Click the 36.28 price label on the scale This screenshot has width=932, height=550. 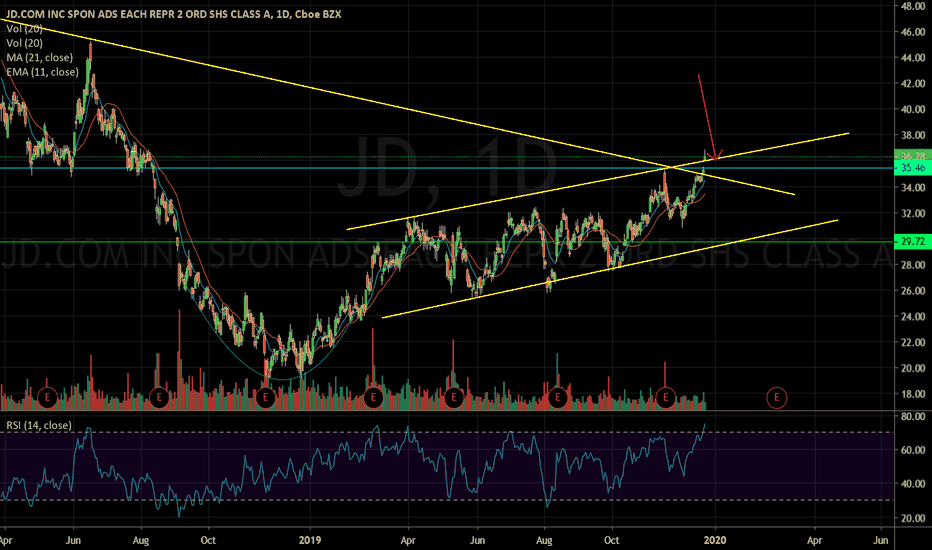(913, 156)
